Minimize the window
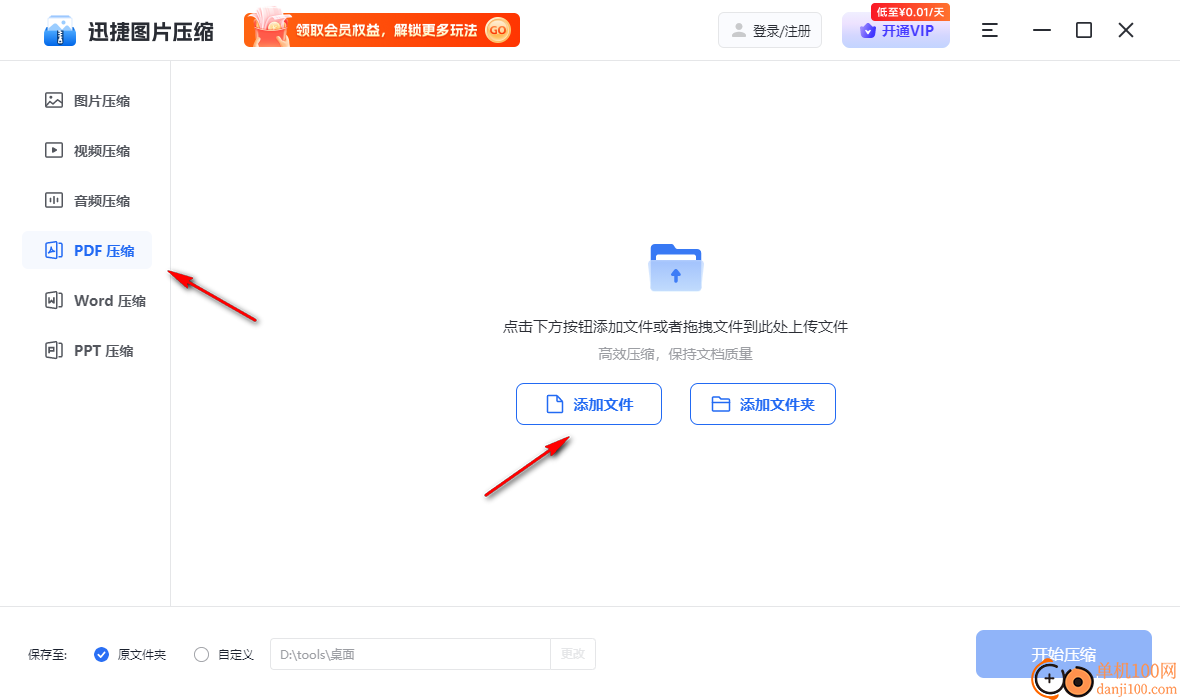Viewport: 1180px width, 700px height. click(1042, 30)
